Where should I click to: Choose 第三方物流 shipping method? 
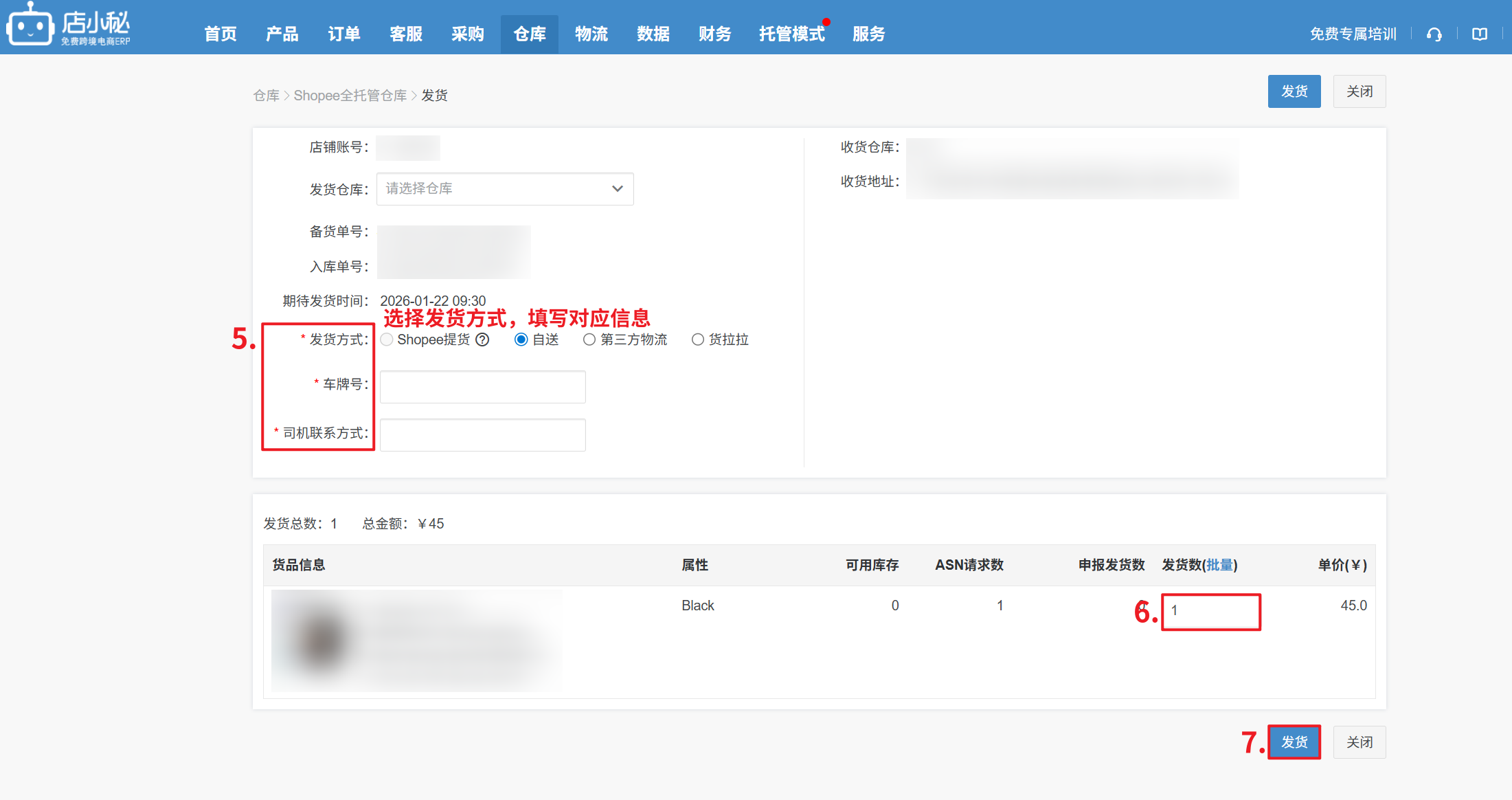coord(589,340)
